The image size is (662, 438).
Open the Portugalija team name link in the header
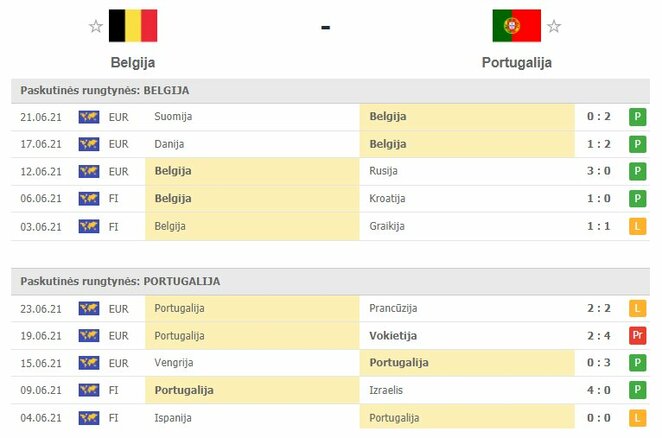click(517, 63)
